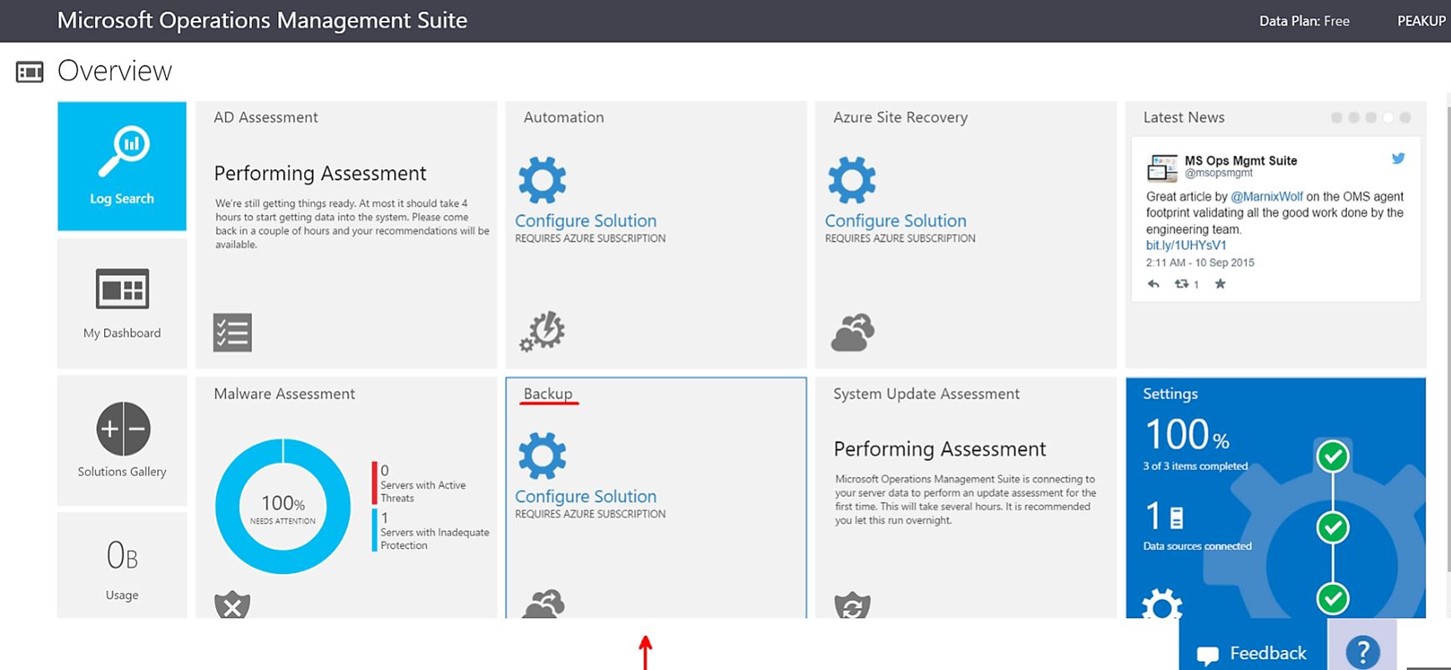Open the AD Assessment tile heading

(266, 117)
